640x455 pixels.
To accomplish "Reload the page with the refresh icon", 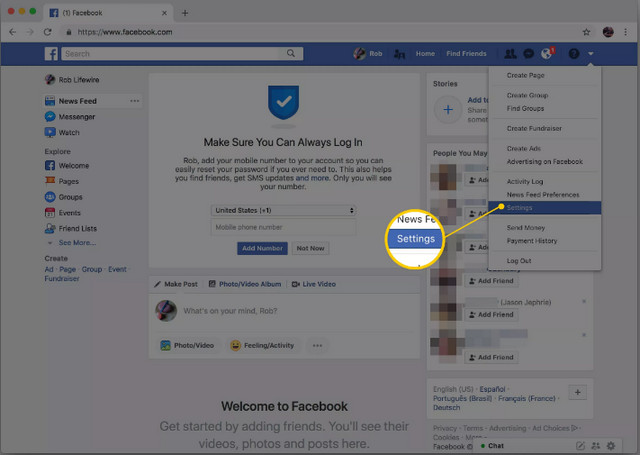I will pyautogui.click(x=48, y=32).
